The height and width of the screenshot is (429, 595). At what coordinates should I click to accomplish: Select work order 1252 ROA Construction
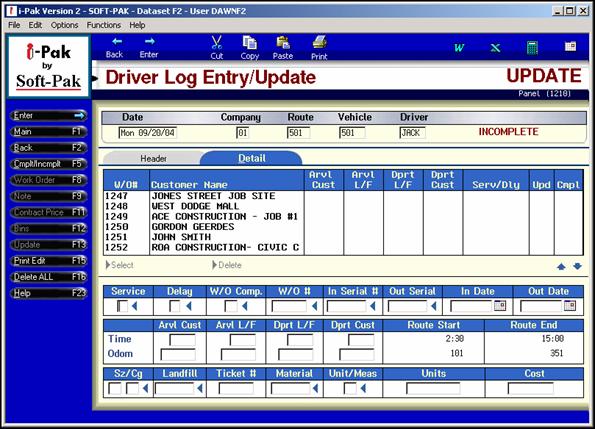[x=343, y=247]
